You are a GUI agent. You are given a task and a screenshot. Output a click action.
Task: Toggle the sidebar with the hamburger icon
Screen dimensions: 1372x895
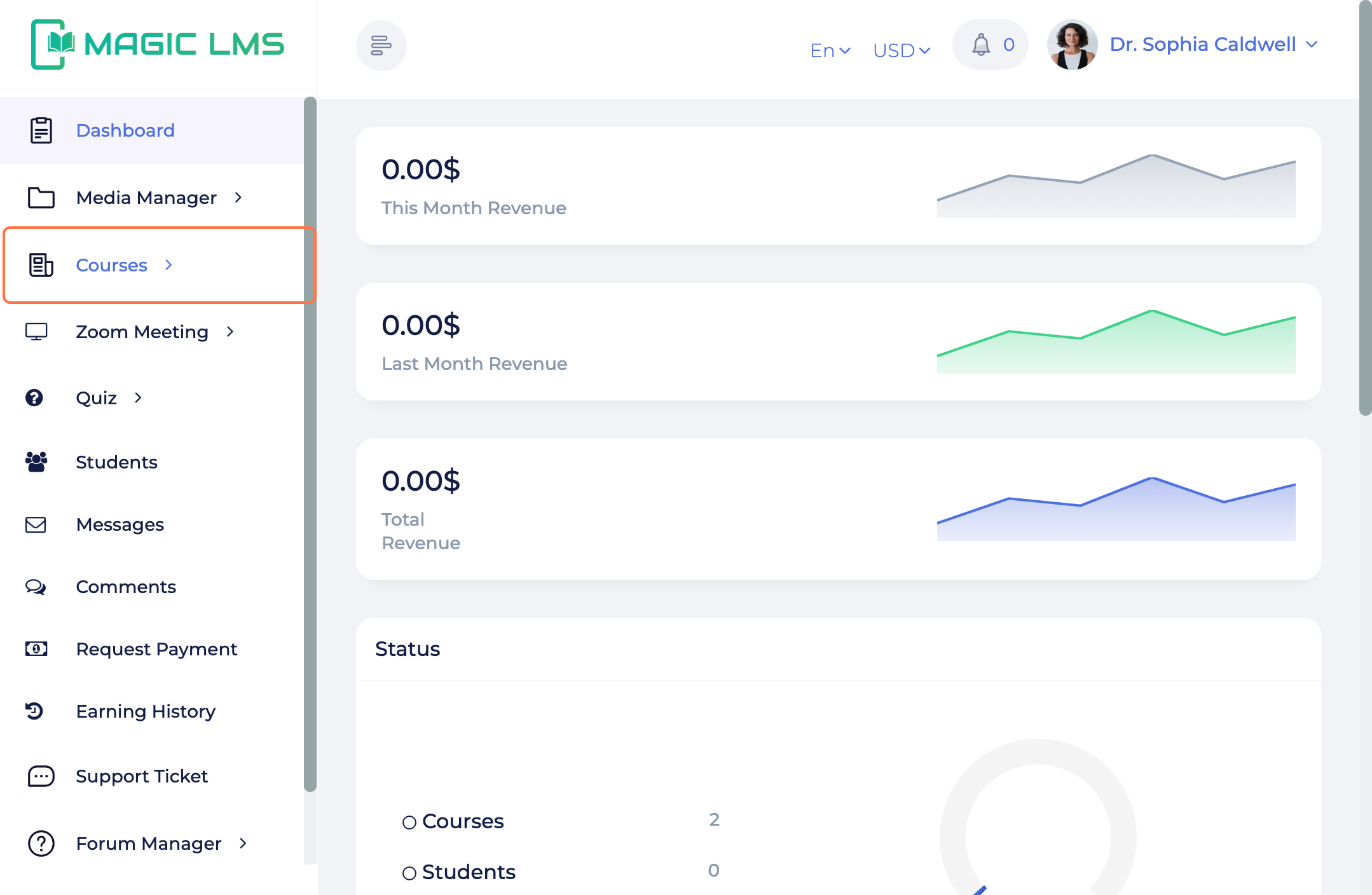[x=381, y=46]
